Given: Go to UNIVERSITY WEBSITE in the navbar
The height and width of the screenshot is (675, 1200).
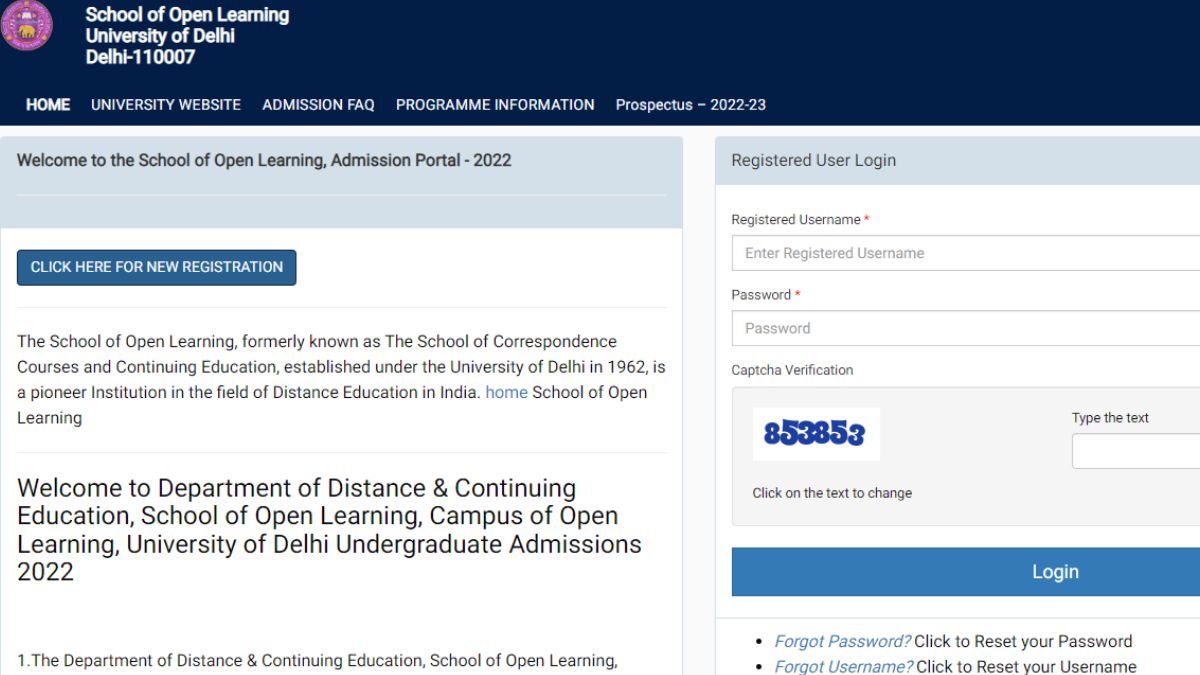Looking at the screenshot, I should tap(166, 105).
